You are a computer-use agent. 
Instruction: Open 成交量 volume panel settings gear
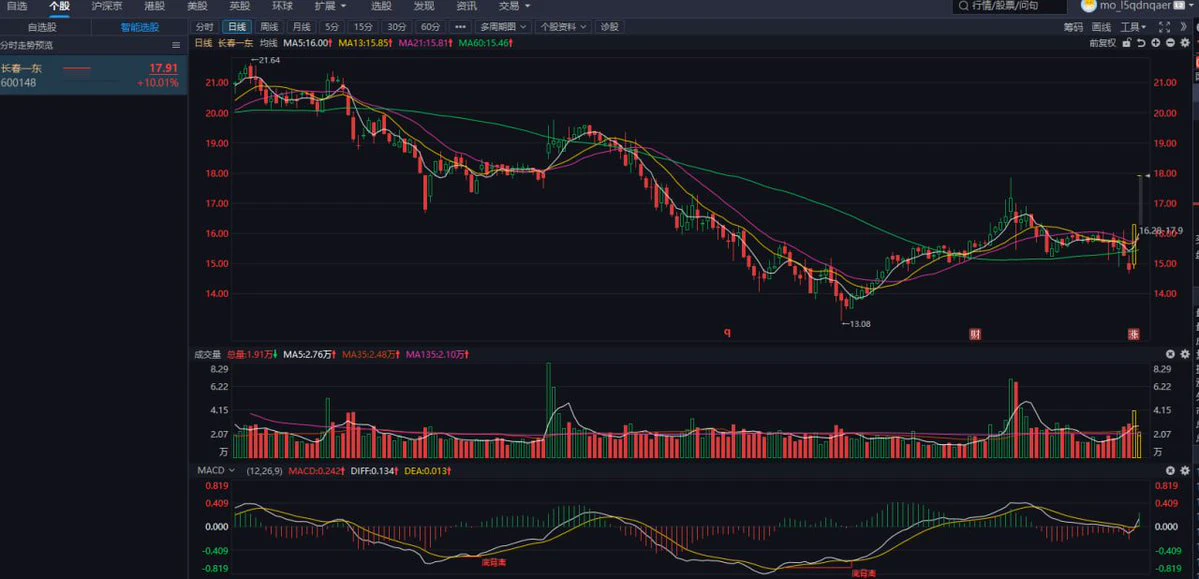(1184, 354)
